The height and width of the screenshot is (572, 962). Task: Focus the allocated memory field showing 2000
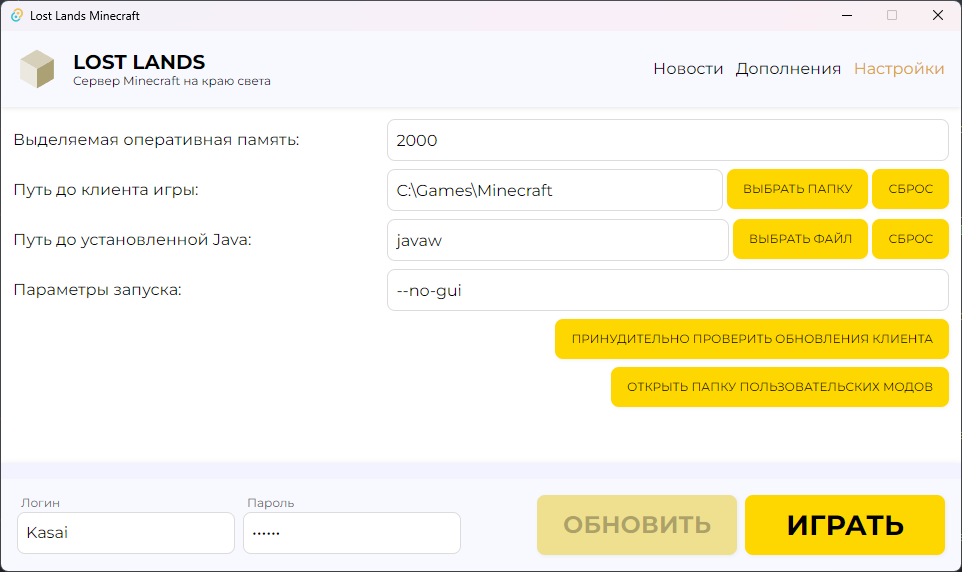[668, 141]
